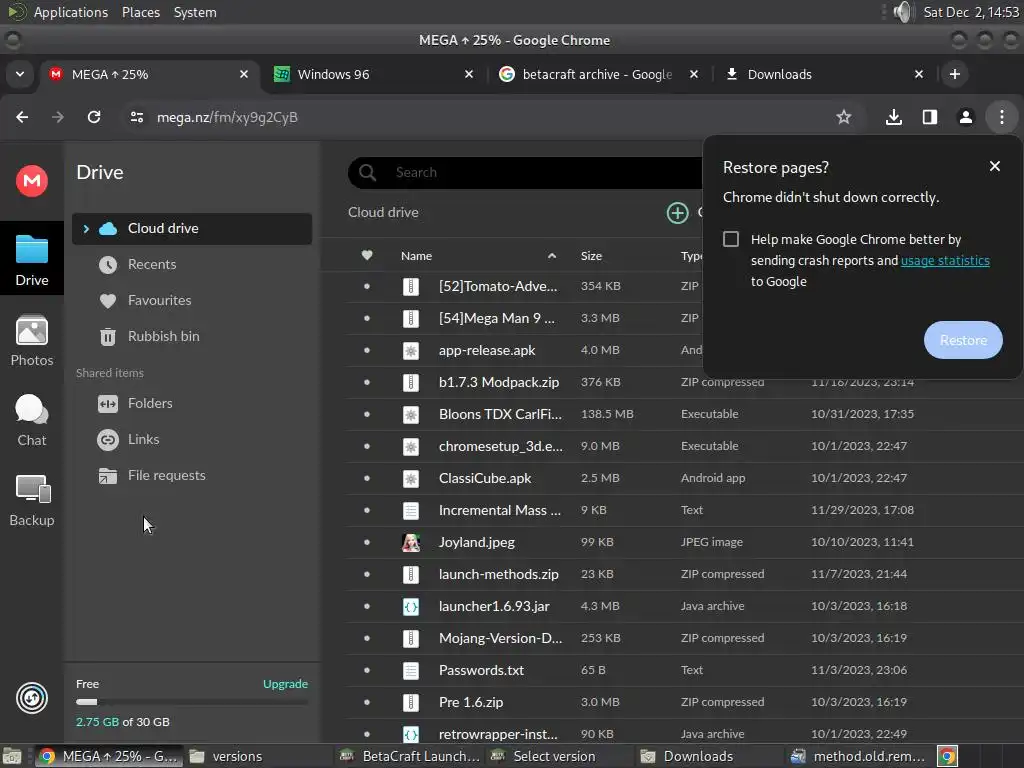This screenshot has width=1024, height=768.
Task: Switch to the betacraft archive Google tab
Action: pyautogui.click(x=598, y=74)
